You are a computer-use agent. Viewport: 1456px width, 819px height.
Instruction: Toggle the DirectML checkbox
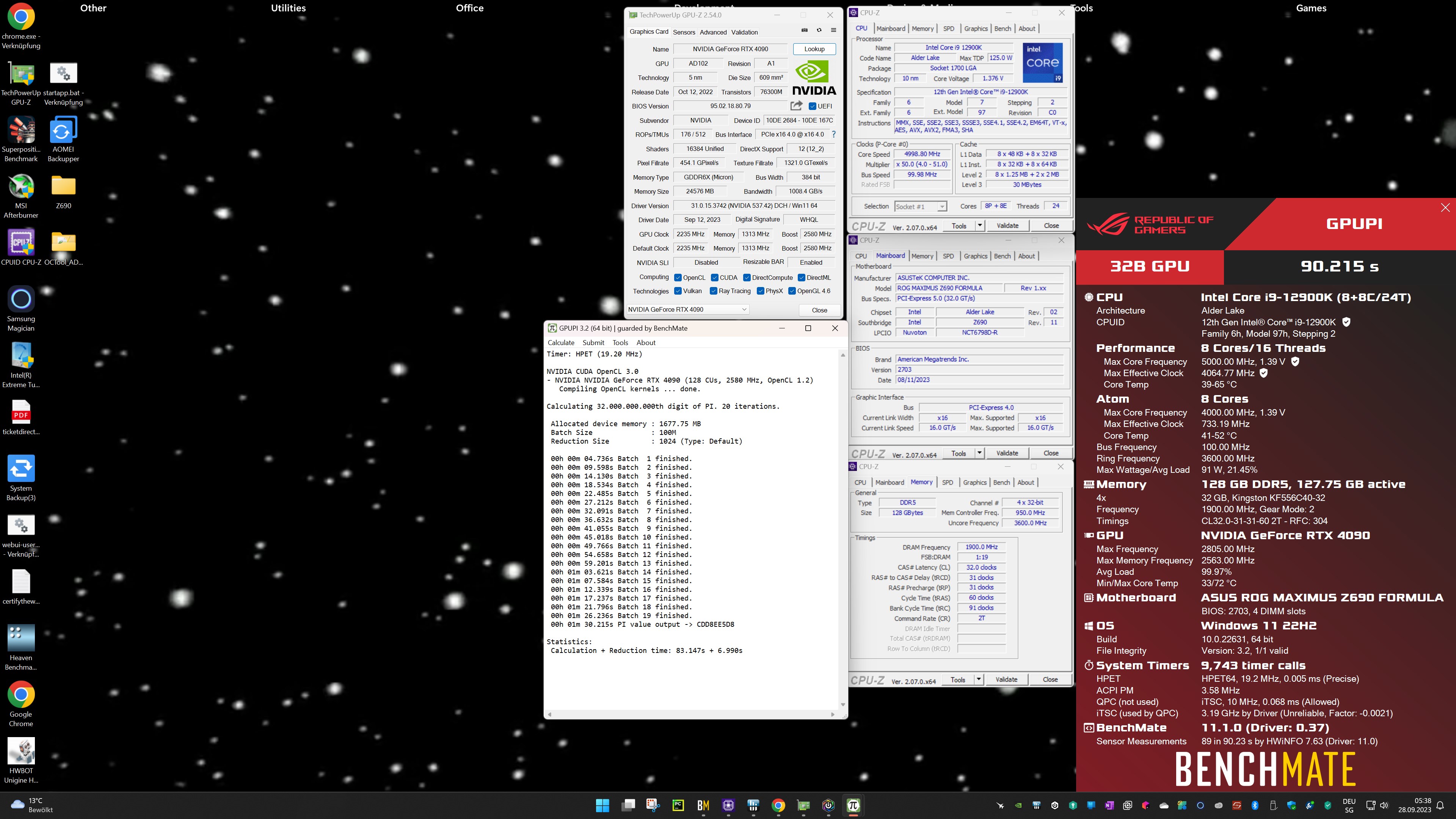pos(801,278)
